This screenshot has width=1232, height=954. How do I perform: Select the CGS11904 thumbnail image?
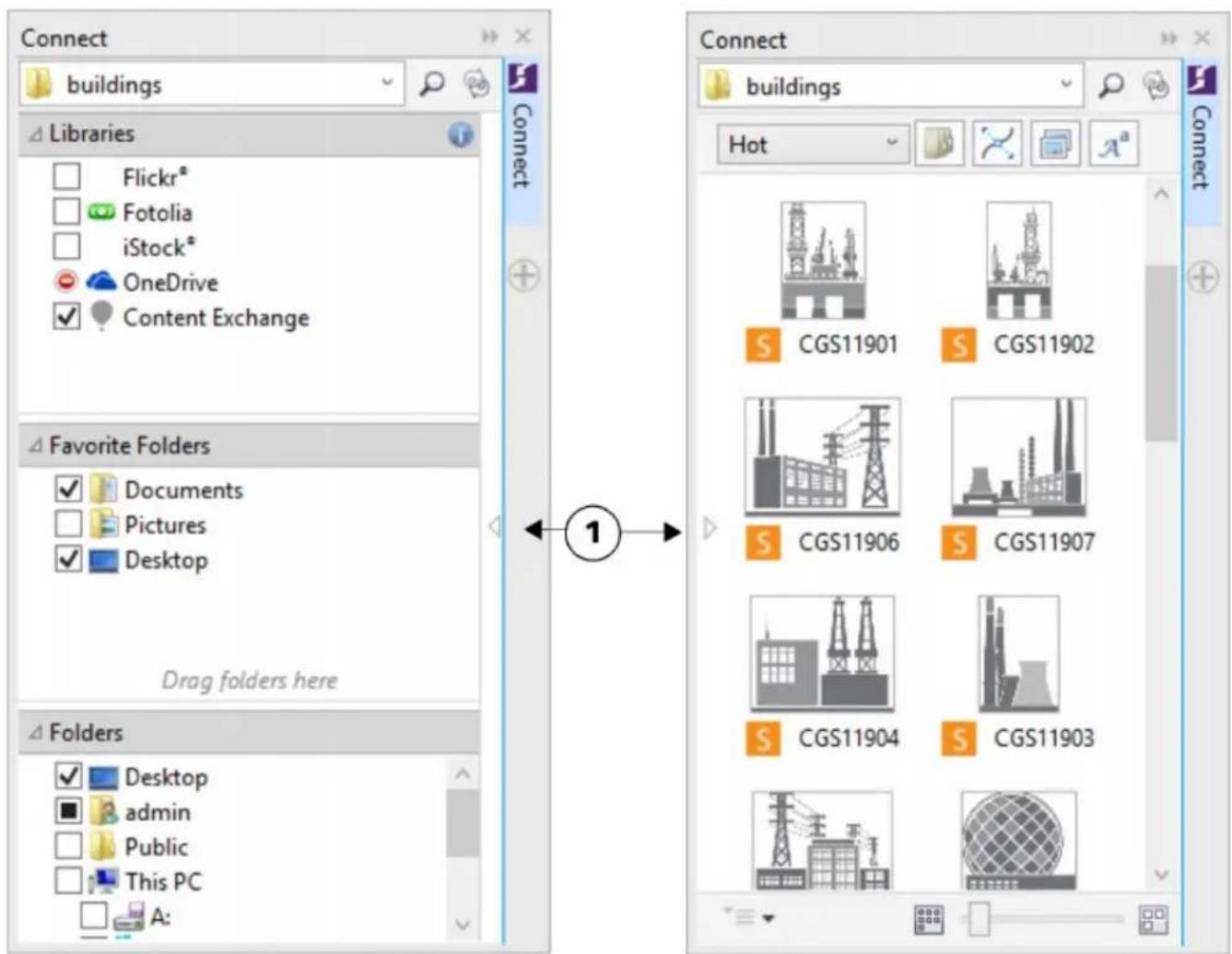pyautogui.click(x=822, y=654)
